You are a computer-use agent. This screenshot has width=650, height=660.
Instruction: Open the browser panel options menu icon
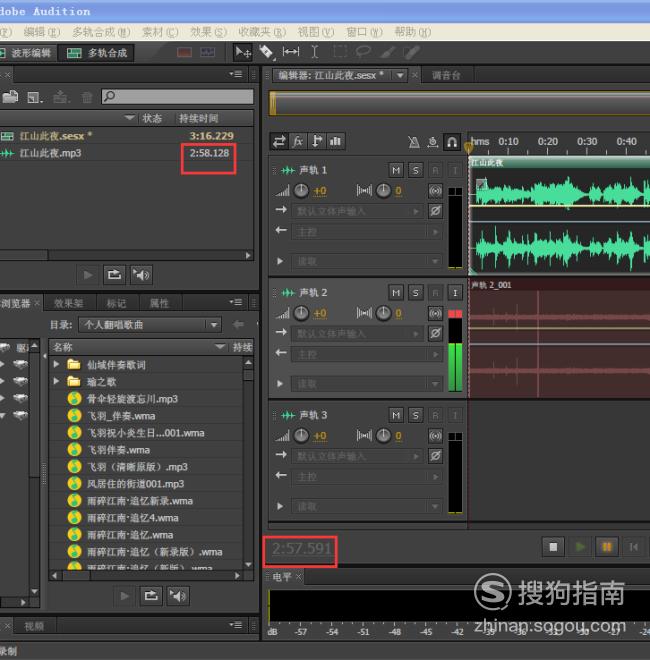point(236,302)
